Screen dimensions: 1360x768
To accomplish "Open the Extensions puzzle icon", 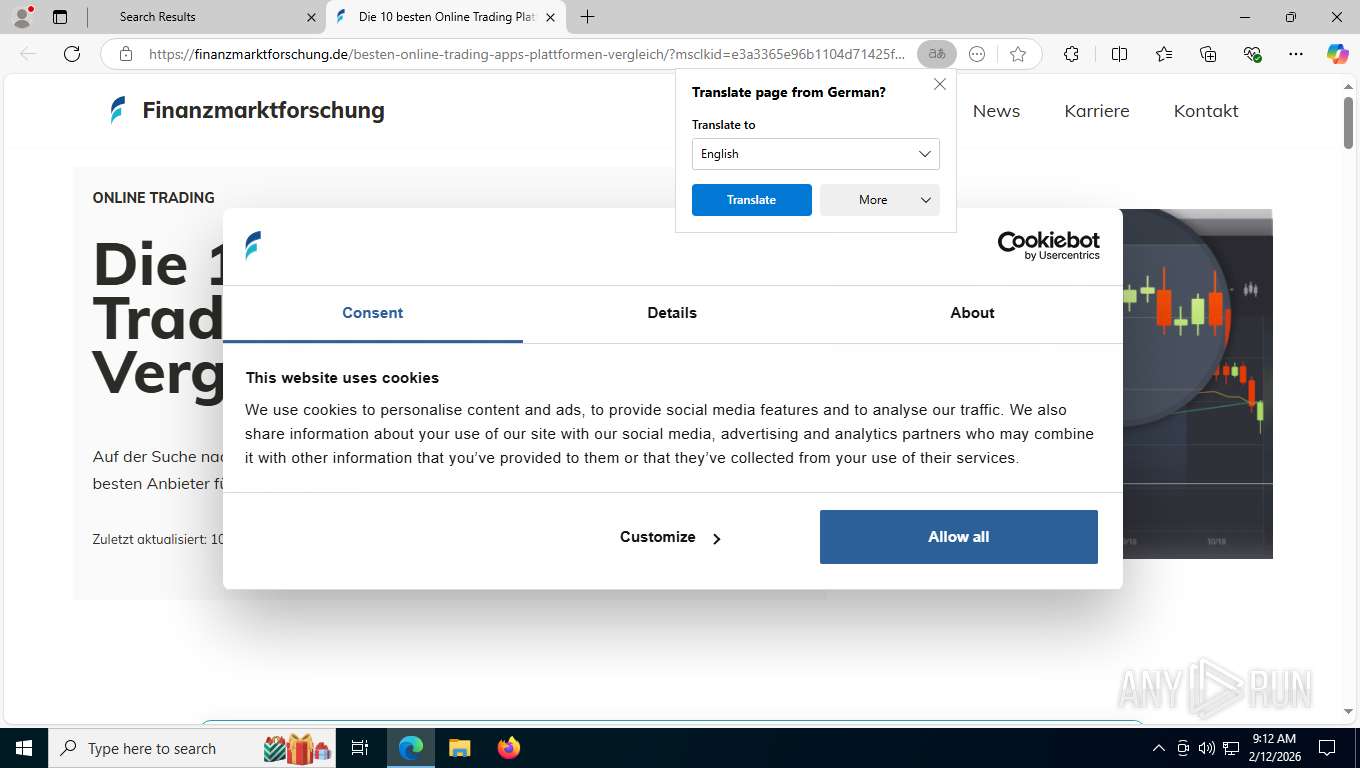I will point(1071,54).
